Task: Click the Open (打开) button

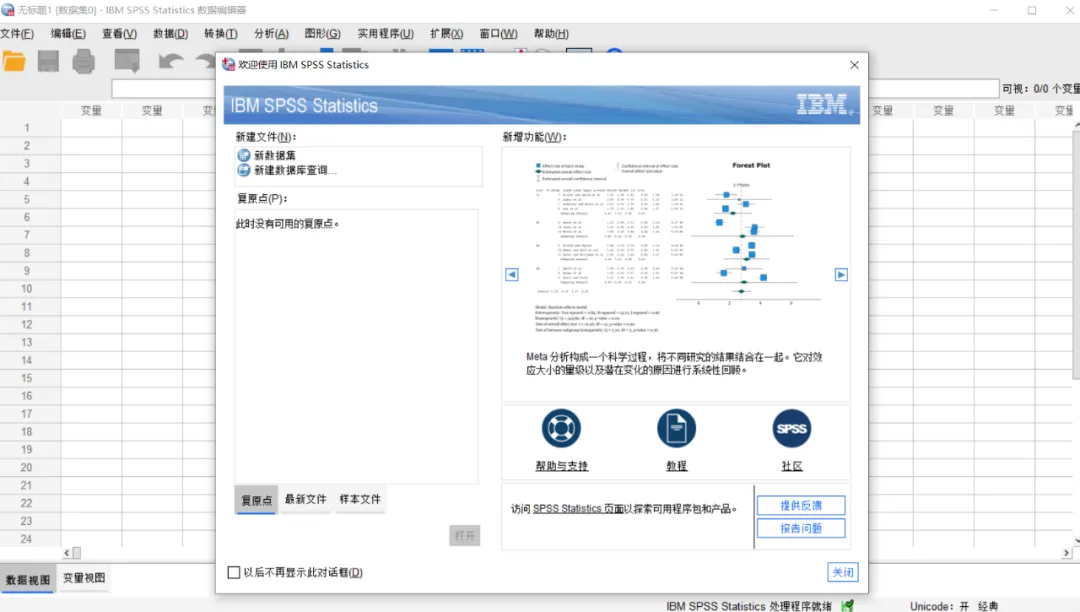Action: point(464,536)
